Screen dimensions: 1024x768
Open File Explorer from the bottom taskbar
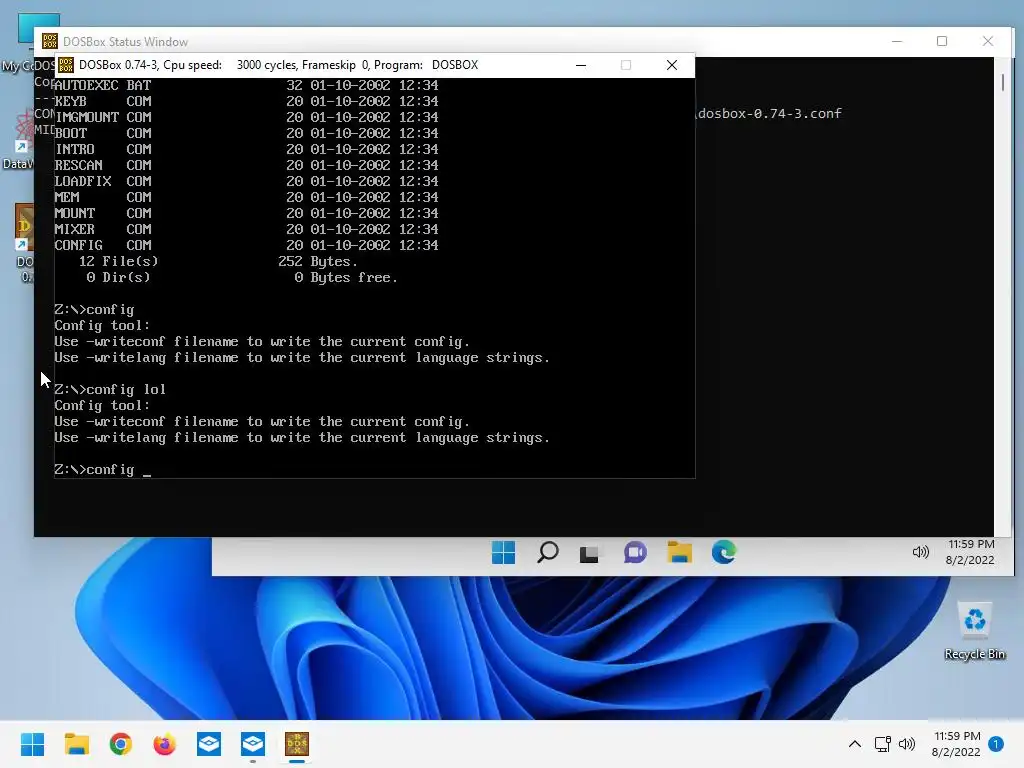[76, 744]
